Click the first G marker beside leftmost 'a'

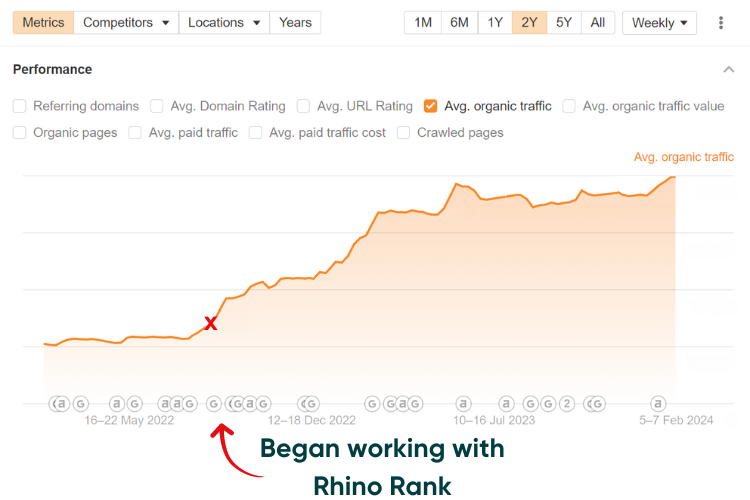pyautogui.click(x=81, y=404)
